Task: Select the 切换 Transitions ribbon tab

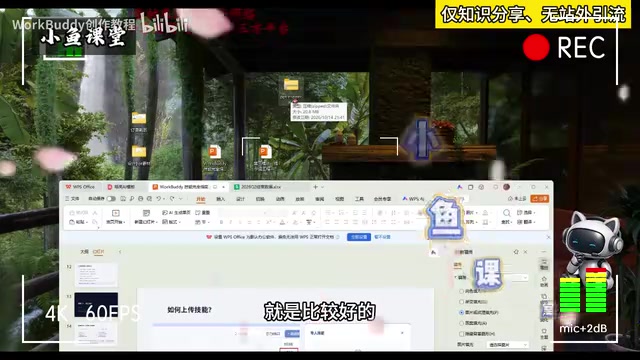Action: coord(260,199)
